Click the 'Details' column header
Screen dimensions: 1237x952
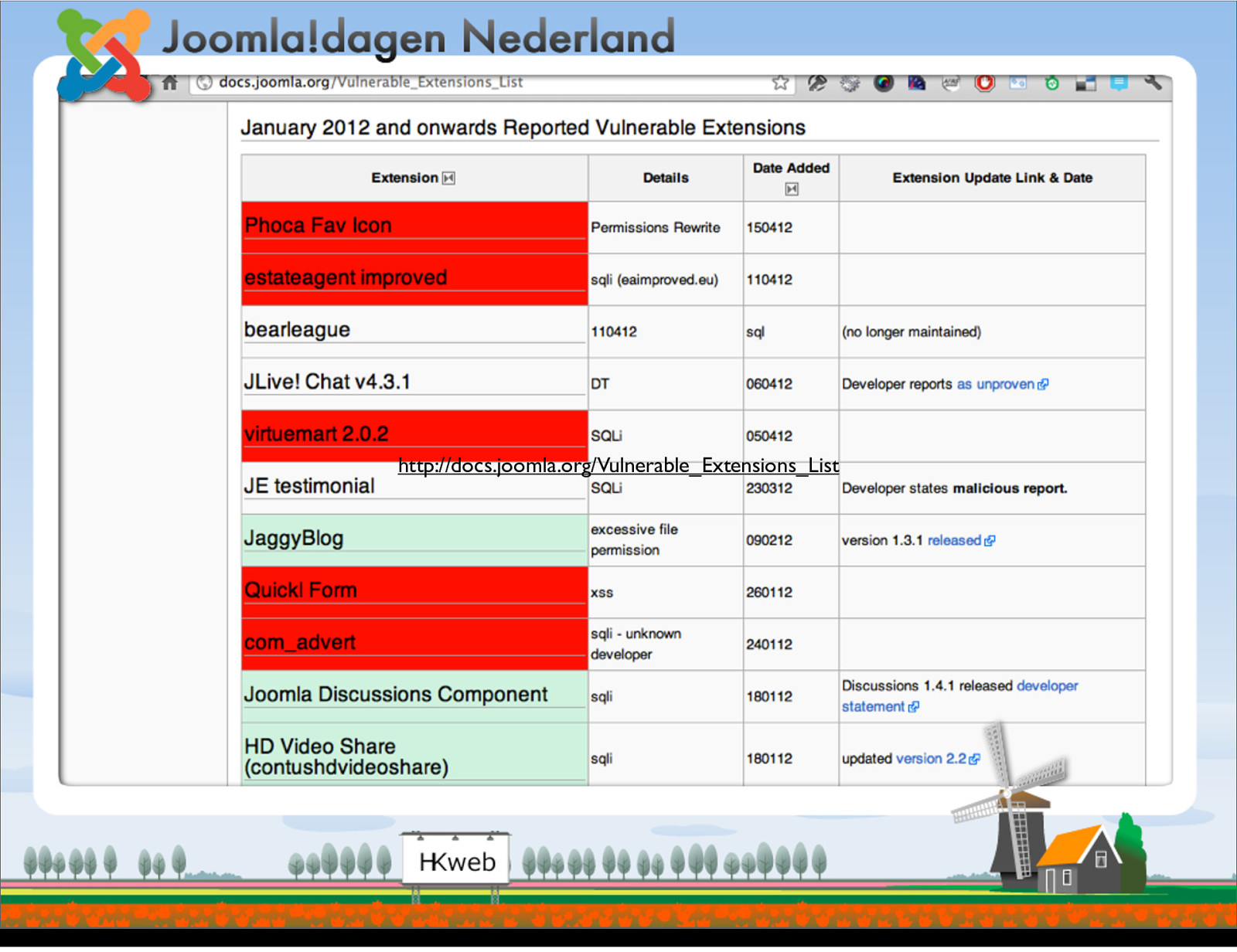click(666, 178)
